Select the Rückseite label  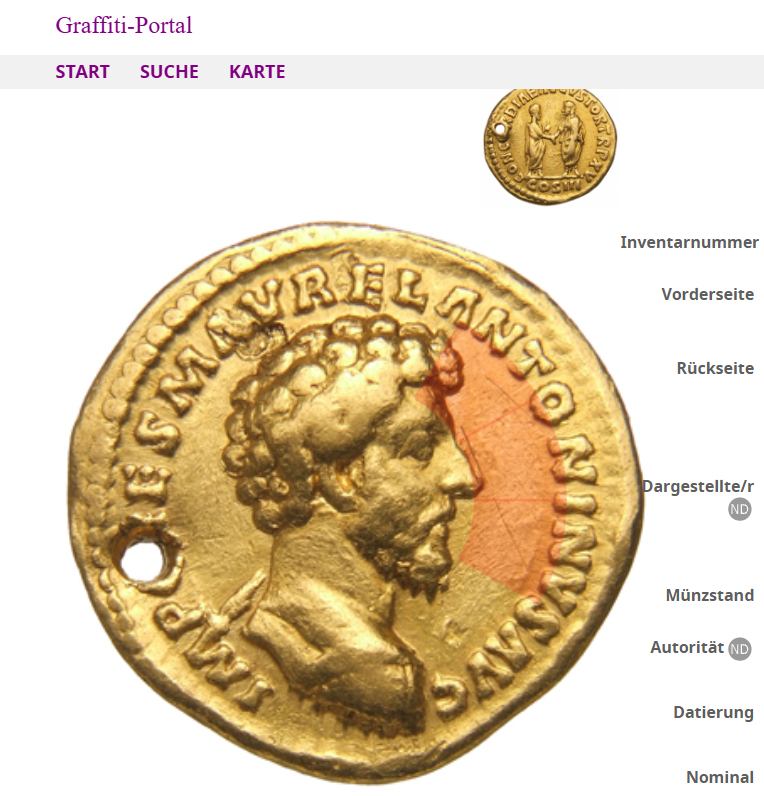point(715,368)
